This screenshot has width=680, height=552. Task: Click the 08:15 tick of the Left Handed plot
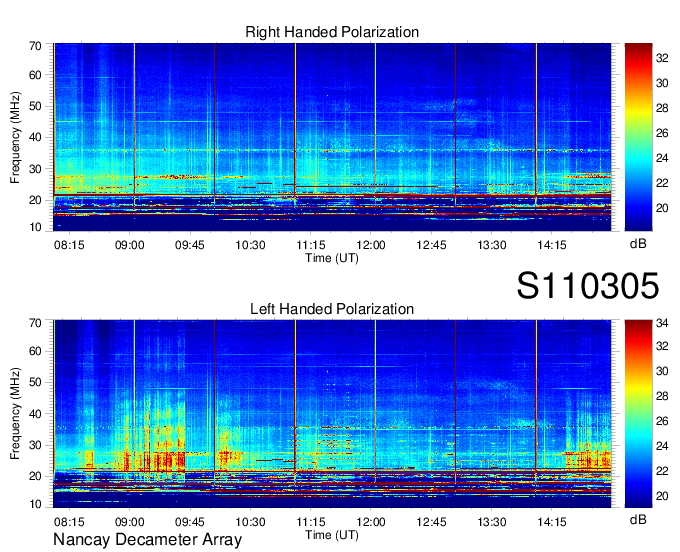(69, 522)
